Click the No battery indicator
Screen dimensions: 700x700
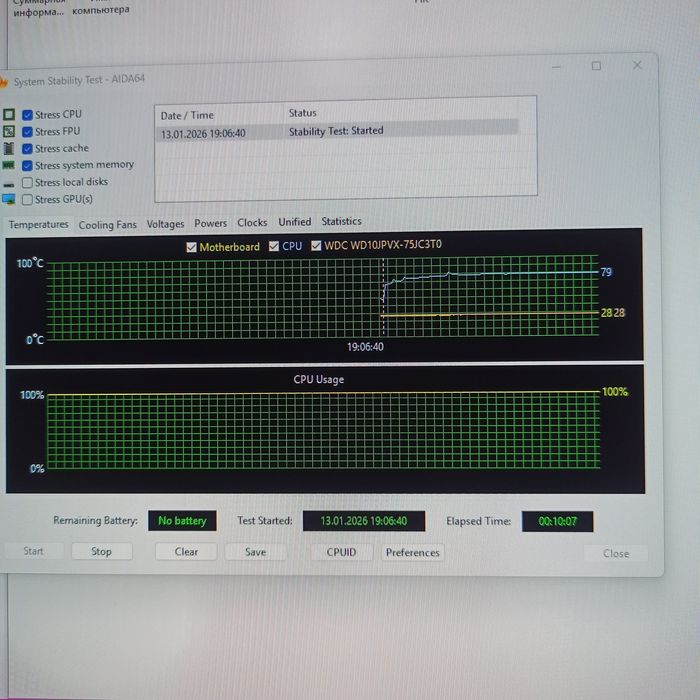(182, 521)
